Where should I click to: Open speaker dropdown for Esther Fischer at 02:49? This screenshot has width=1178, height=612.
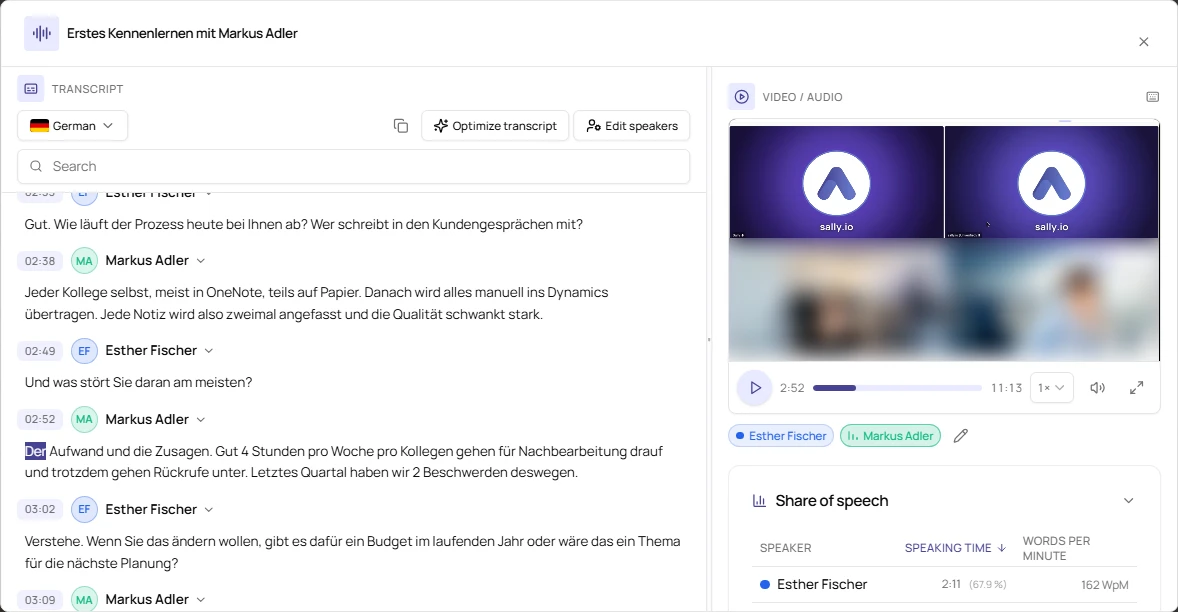coord(209,351)
